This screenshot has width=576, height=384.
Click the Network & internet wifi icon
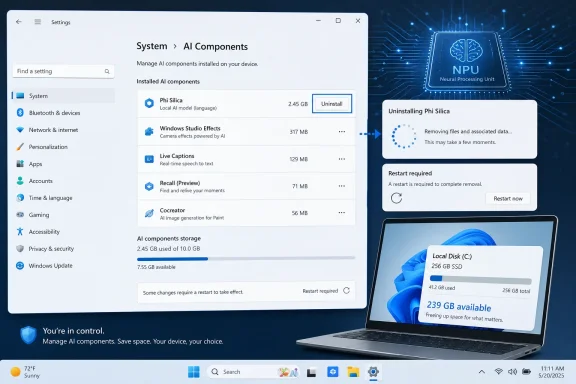click(20, 130)
